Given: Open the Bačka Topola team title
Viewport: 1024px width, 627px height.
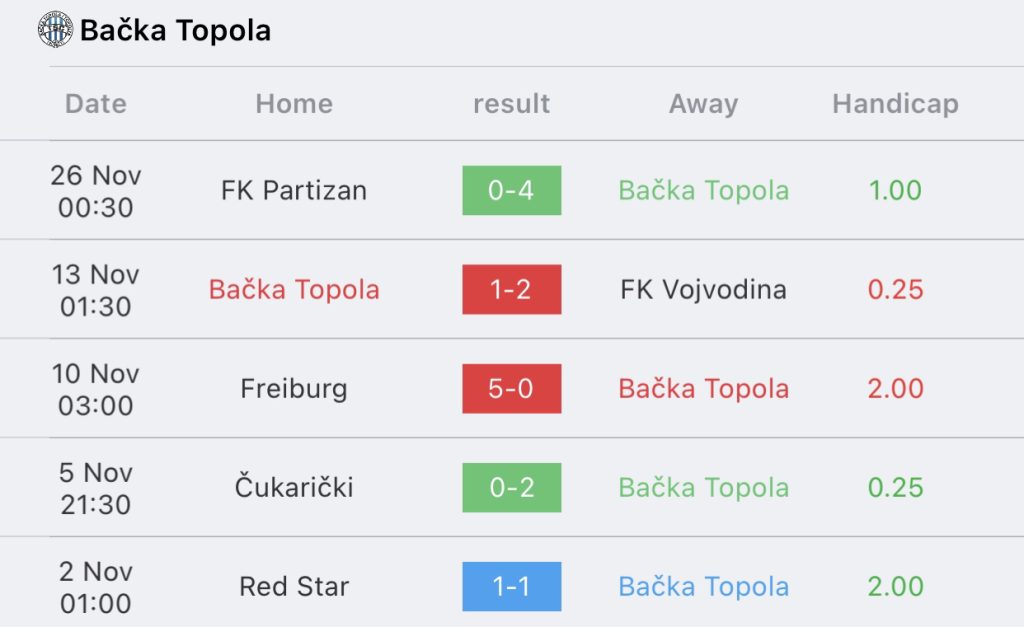Looking at the screenshot, I should [x=176, y=31].
